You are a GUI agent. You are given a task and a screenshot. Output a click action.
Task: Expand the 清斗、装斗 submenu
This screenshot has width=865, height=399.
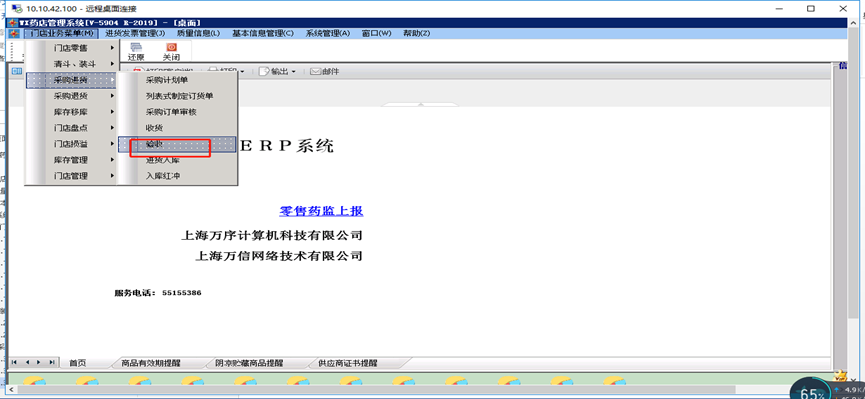72,64
